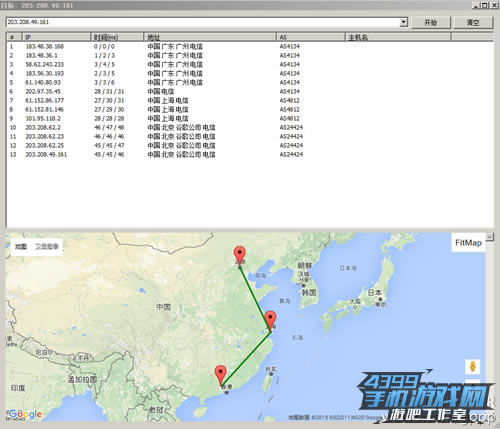Click the FitMap button
The height and width of the screenshot is (429, 500).
(468, 243)
